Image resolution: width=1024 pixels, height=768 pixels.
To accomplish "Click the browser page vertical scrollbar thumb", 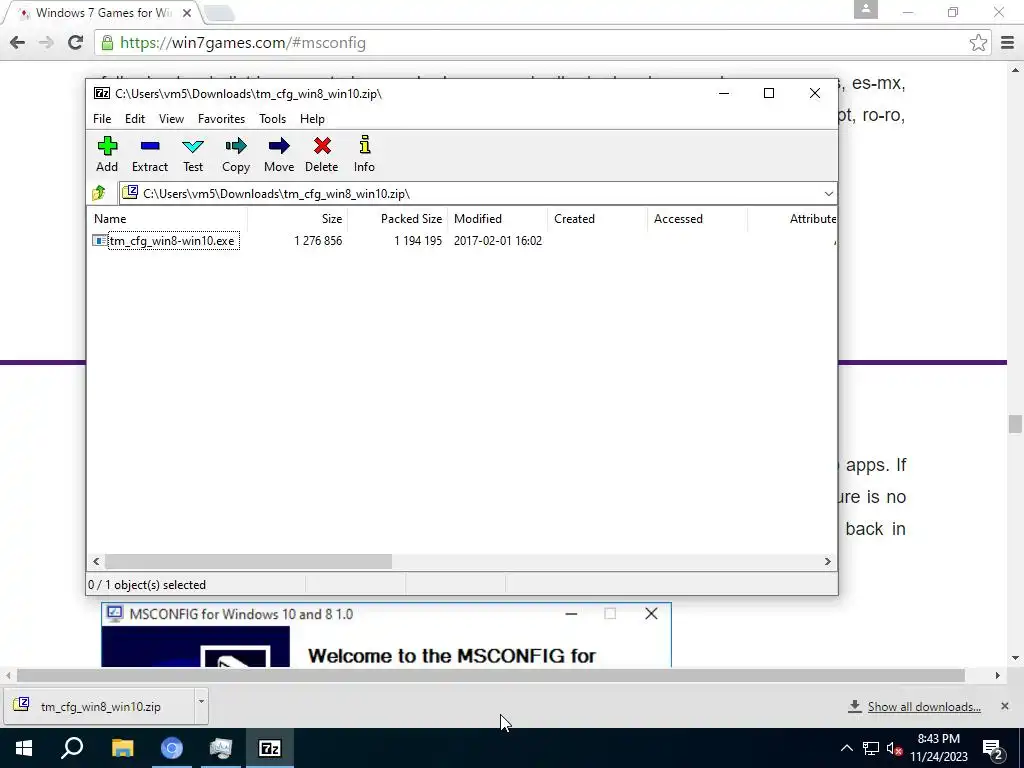I will point(1014,423).
